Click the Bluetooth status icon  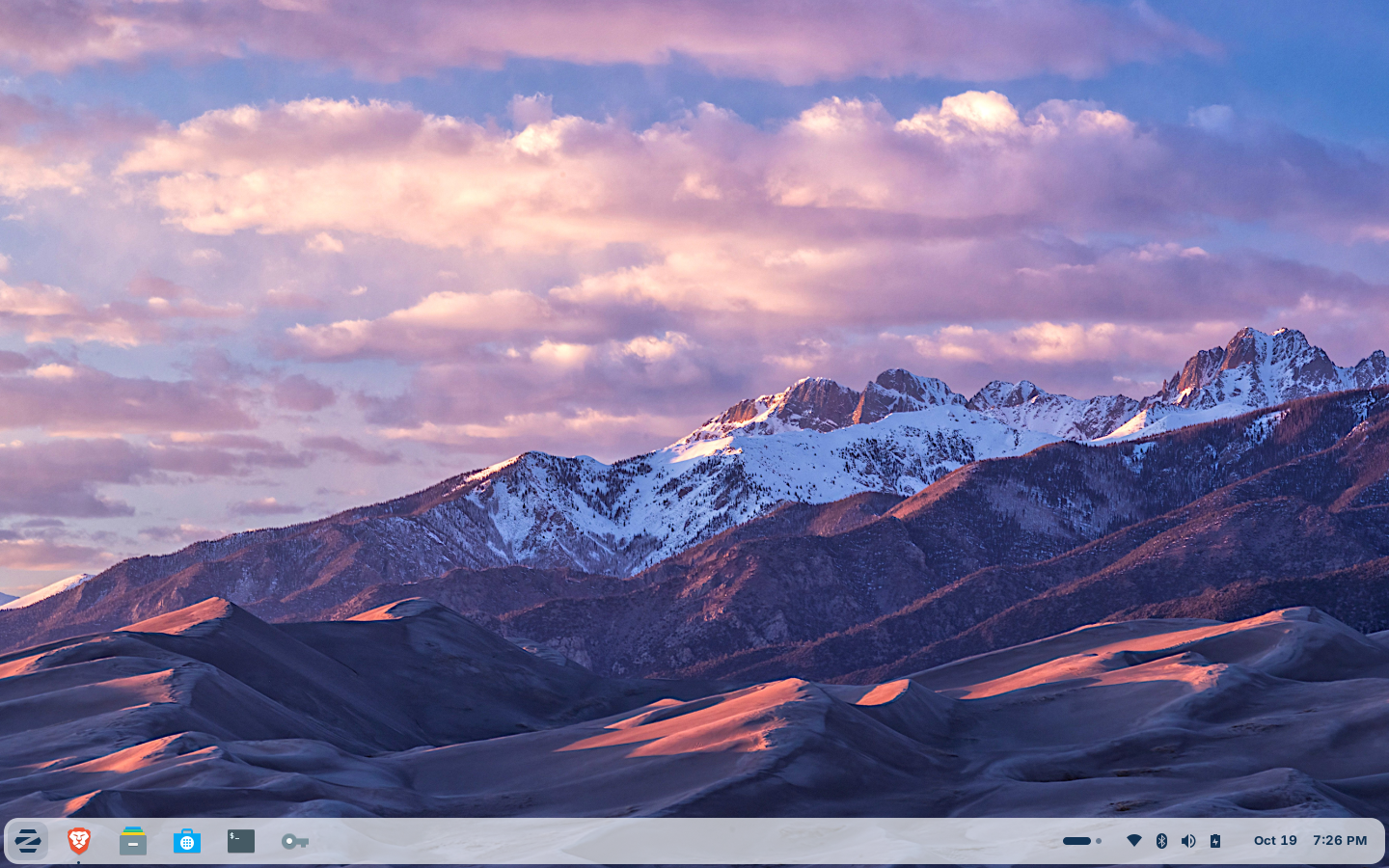coord(1161,840)
